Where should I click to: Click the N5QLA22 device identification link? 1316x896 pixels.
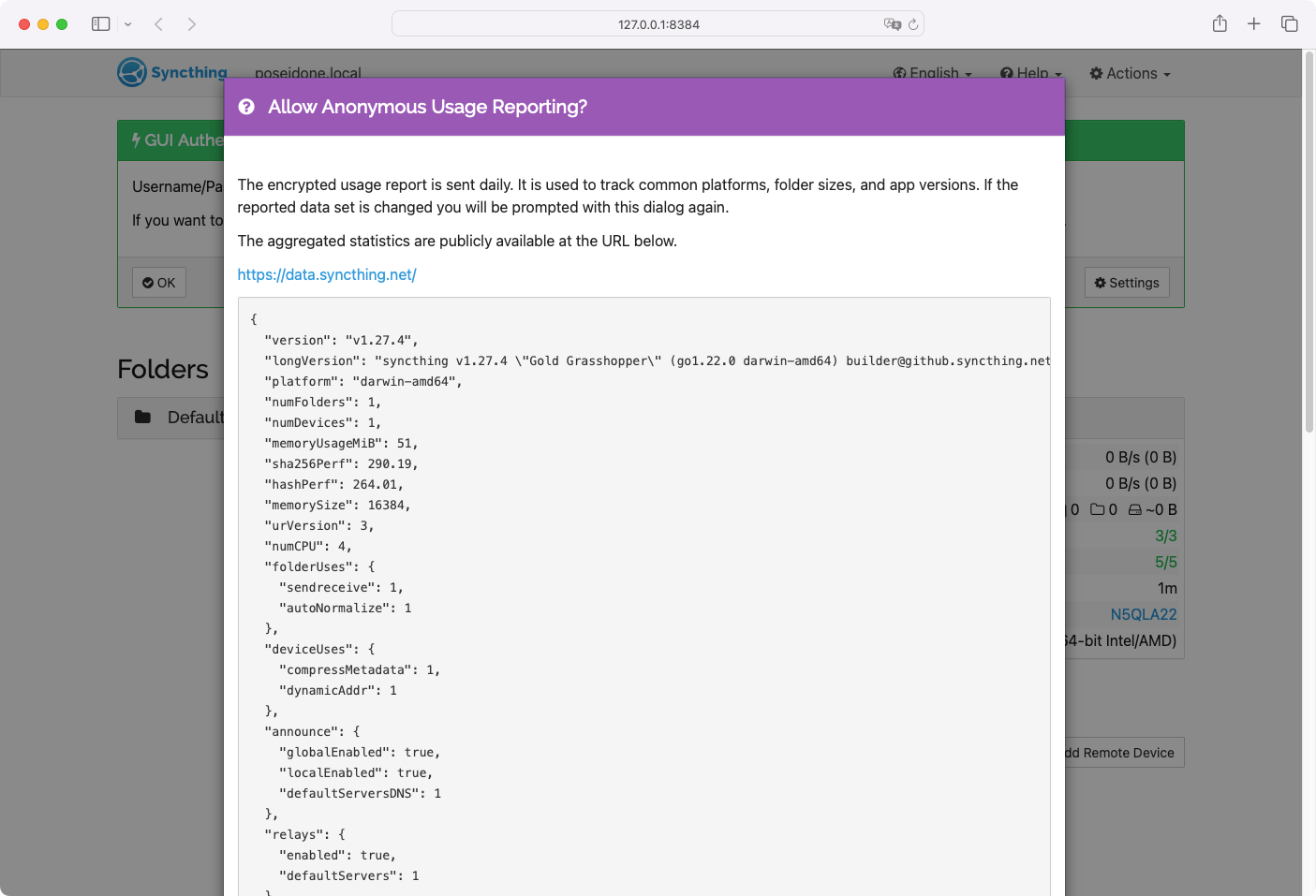point(1143,614)
